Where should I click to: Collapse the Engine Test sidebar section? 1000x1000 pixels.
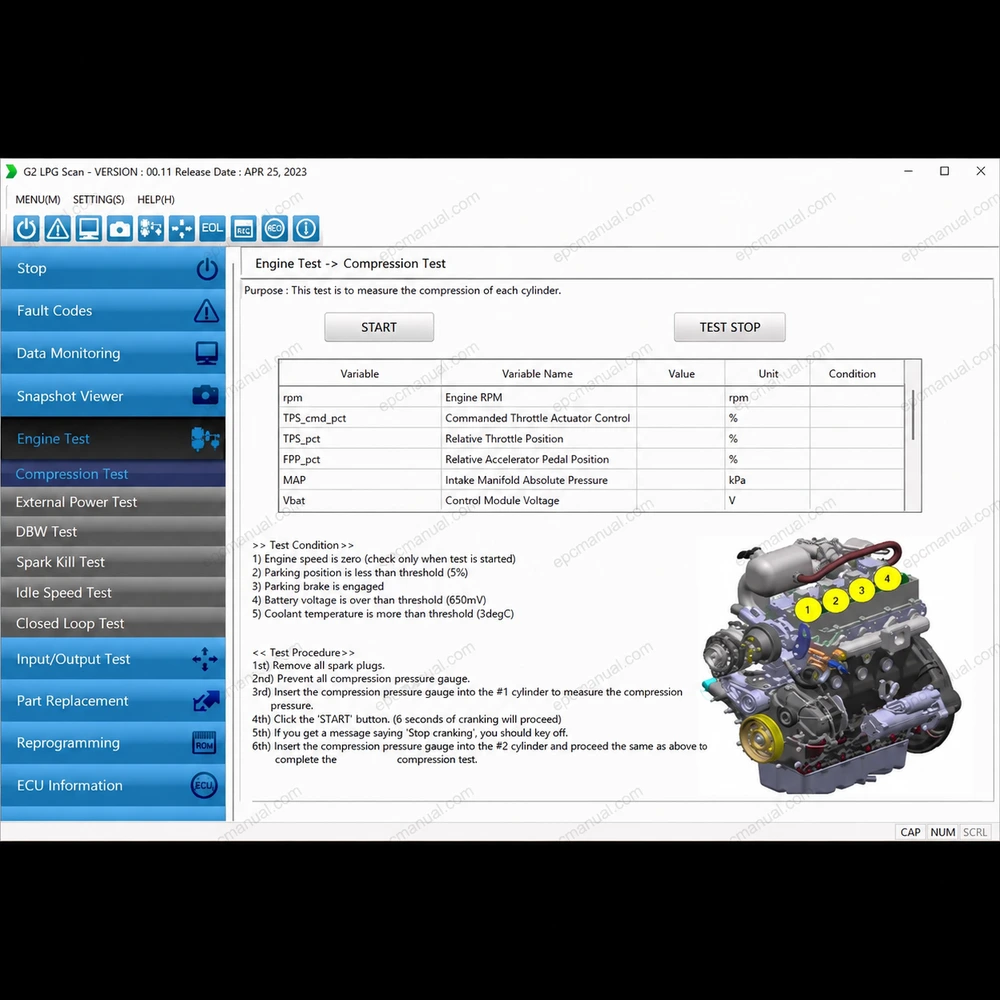[x=113, y=439]
